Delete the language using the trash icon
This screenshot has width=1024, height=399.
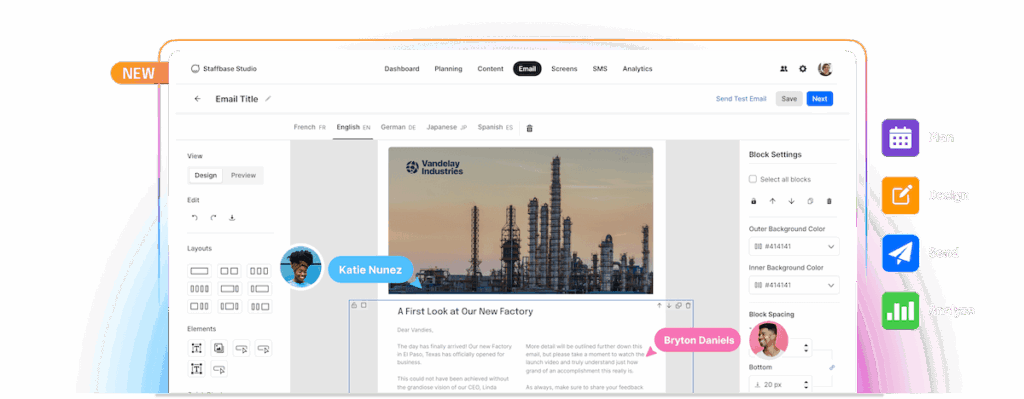pyautogui.click(x=529, y=128)
